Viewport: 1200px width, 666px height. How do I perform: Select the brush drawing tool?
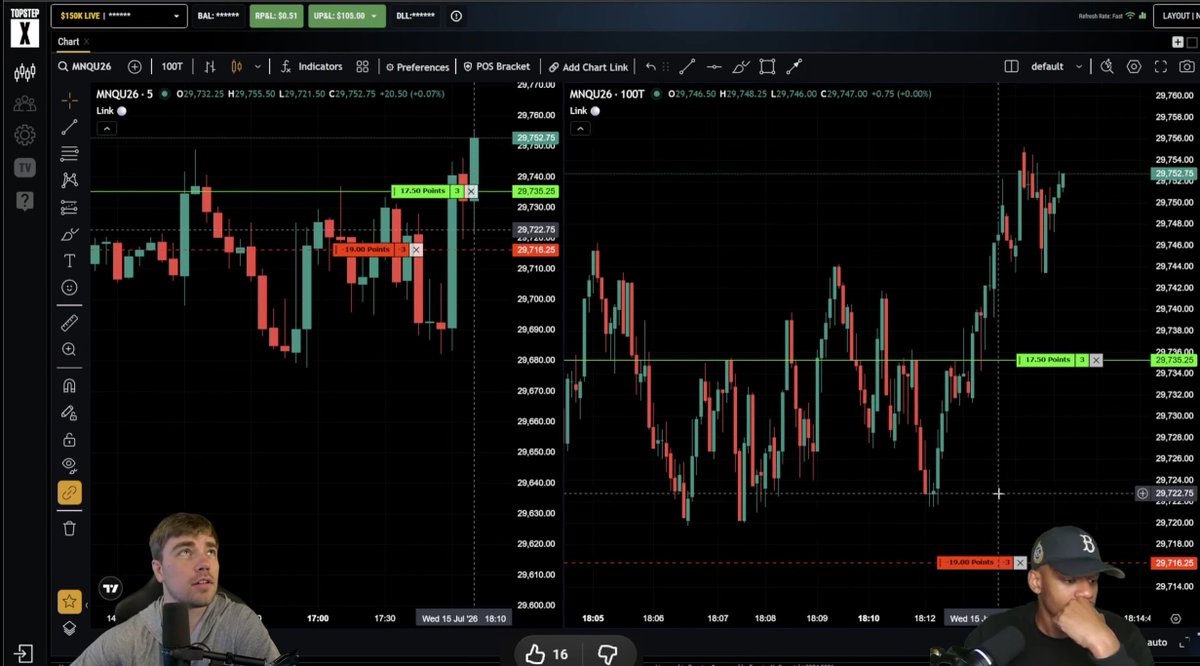pyautogui.click(x=69, y=234)
